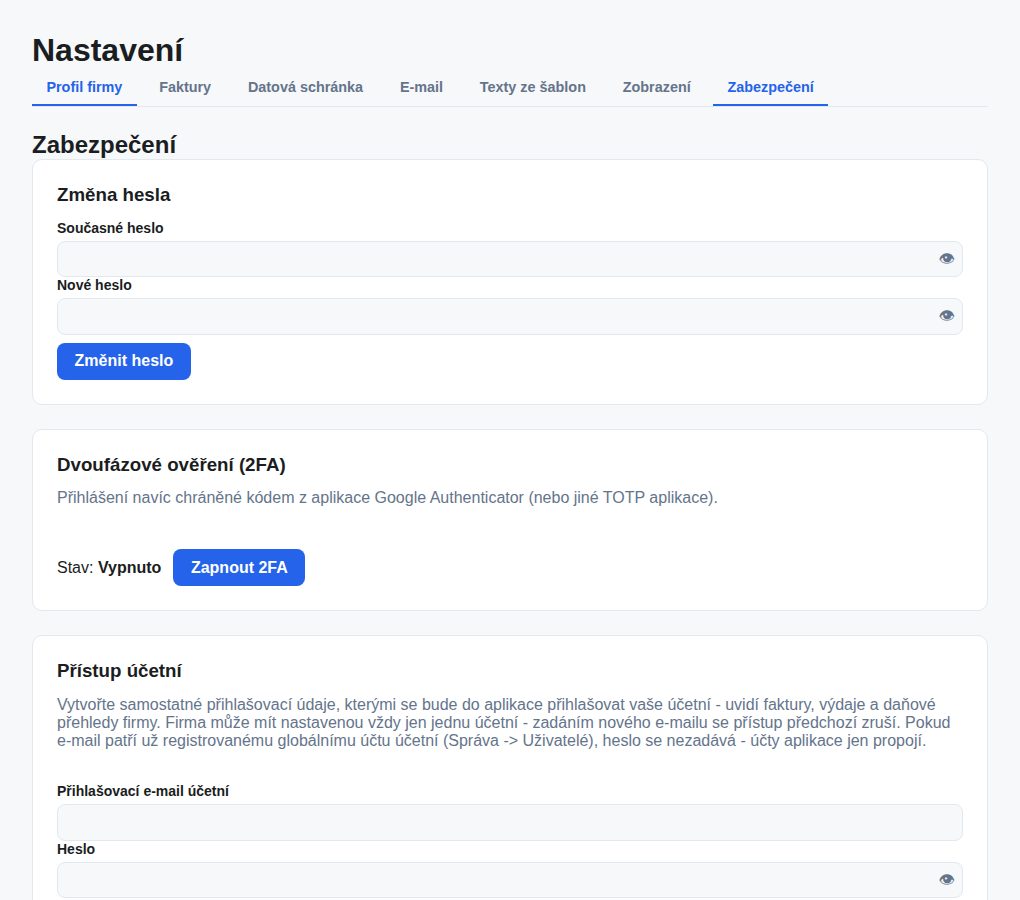
Task: Click the Nové heslo label
Action: (94, 285)
